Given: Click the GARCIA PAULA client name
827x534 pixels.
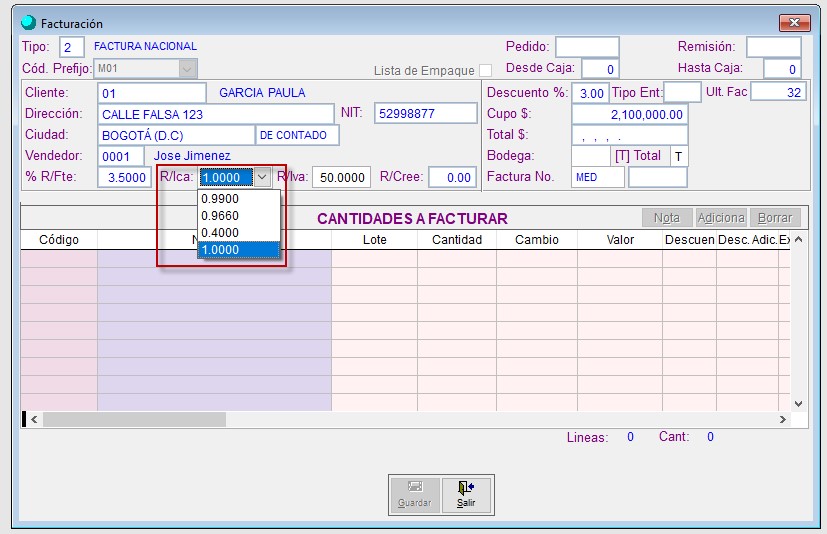Looking at the screenshot, I should pos(262,92).
